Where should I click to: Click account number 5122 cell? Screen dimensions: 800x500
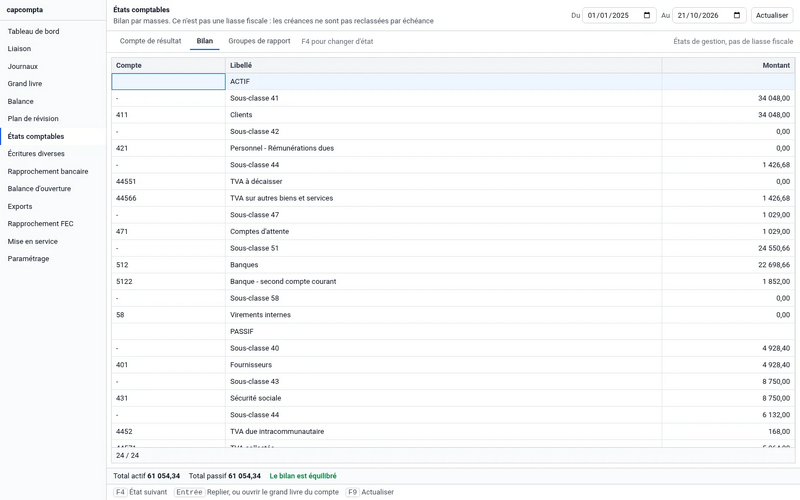pos(168,282)
